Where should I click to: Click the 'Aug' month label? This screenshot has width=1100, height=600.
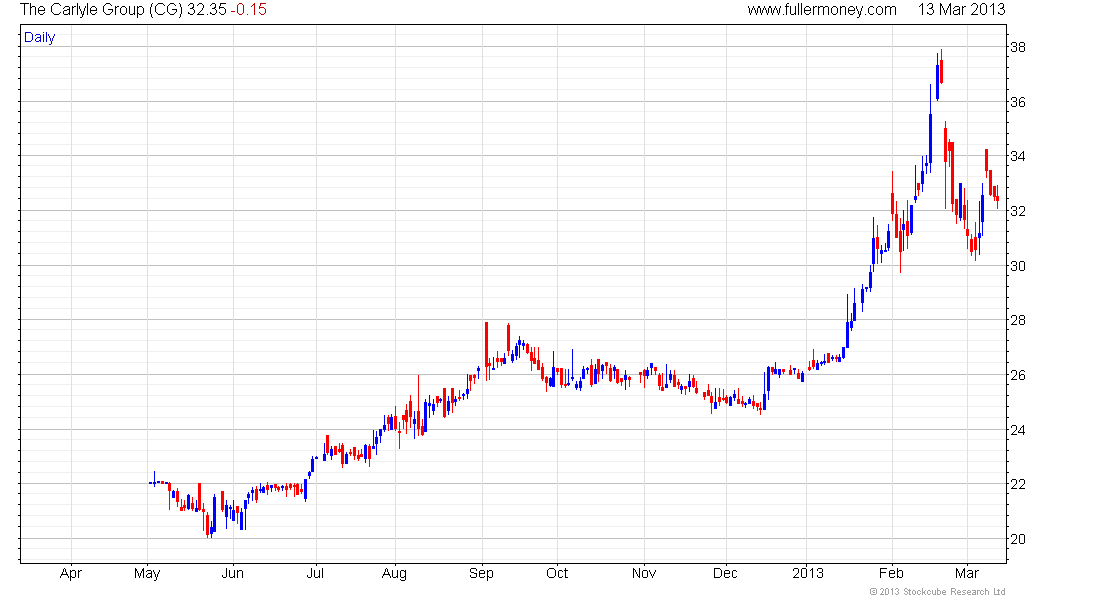(x=394, y=574)
